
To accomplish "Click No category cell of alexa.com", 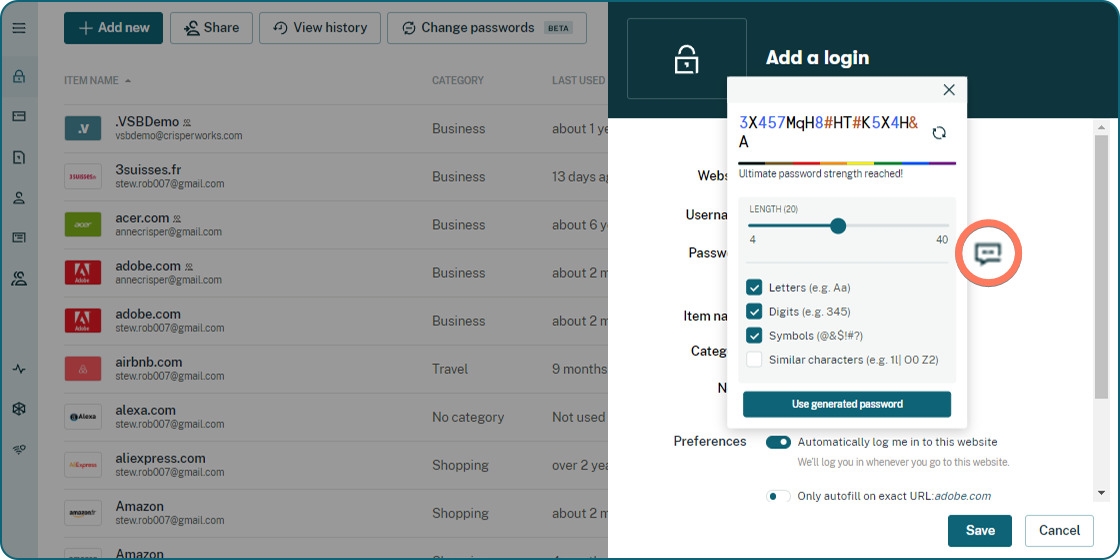I will click(468, 417).
